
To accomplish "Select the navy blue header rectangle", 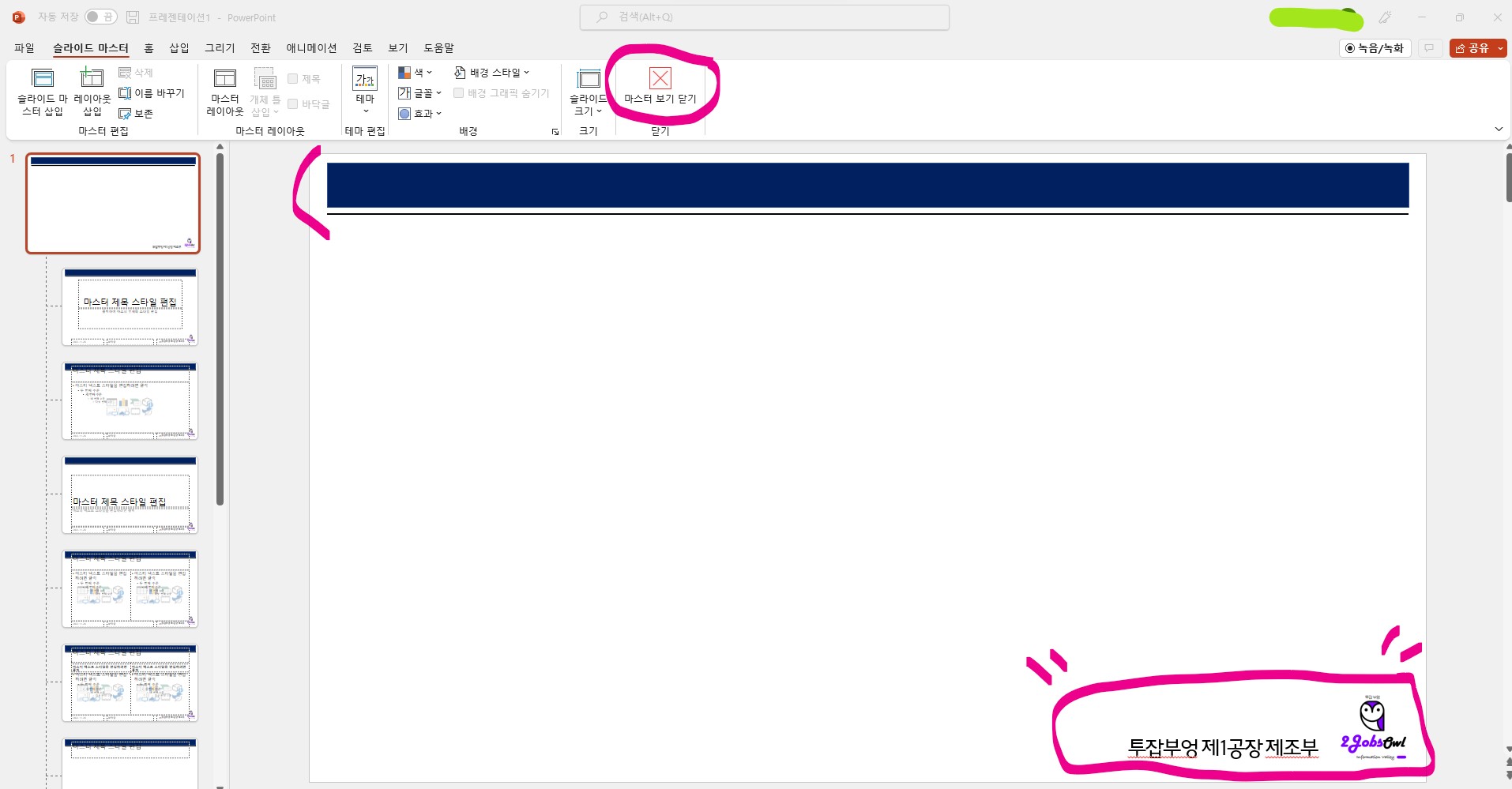I will click(867, 186).
